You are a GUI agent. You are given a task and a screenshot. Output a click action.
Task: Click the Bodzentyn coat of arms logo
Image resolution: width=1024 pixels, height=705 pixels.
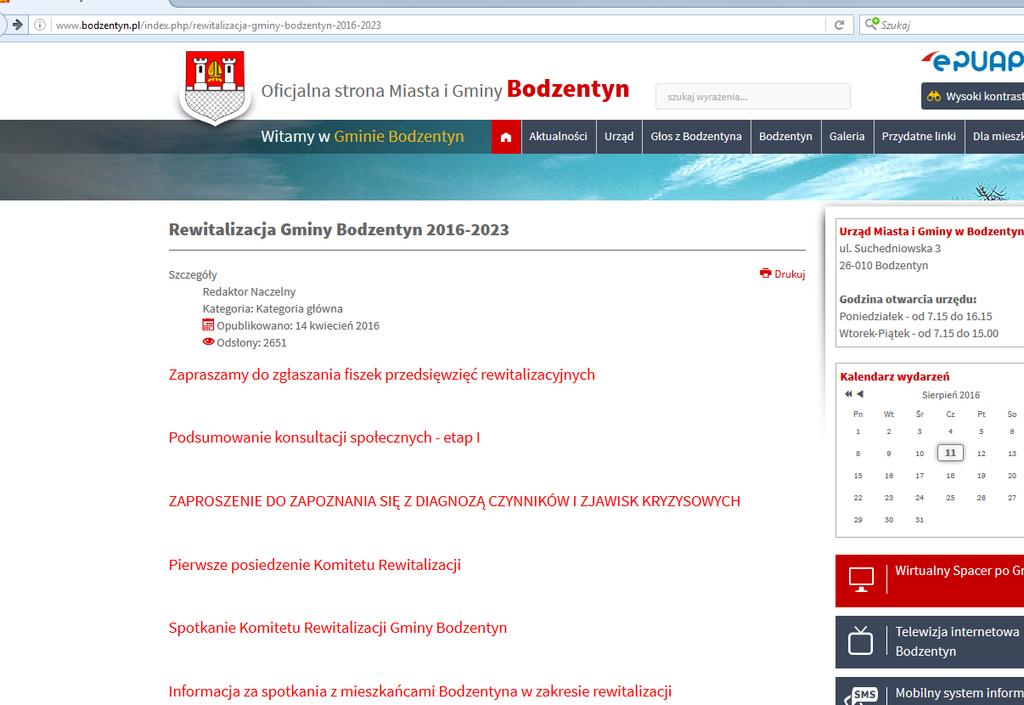pyautogui.click(x=215, y=87)
